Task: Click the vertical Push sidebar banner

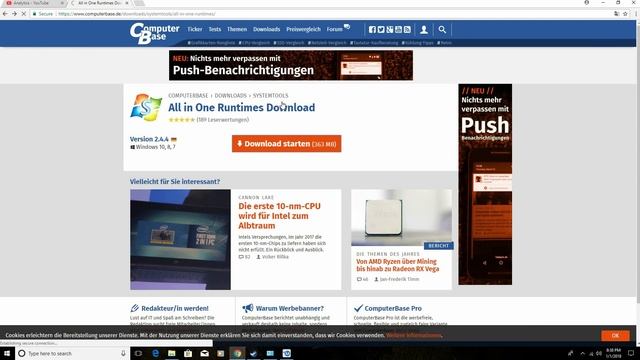Action: click(x=485, y=184)
